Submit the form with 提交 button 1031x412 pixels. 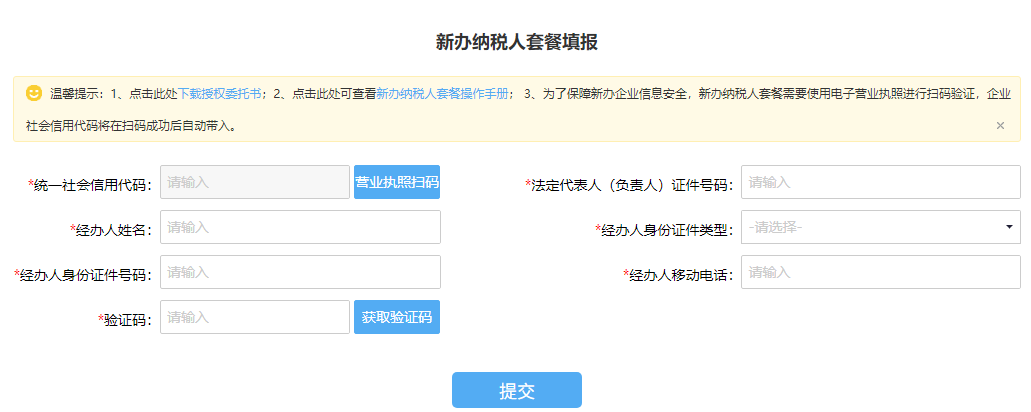[516, 390]
